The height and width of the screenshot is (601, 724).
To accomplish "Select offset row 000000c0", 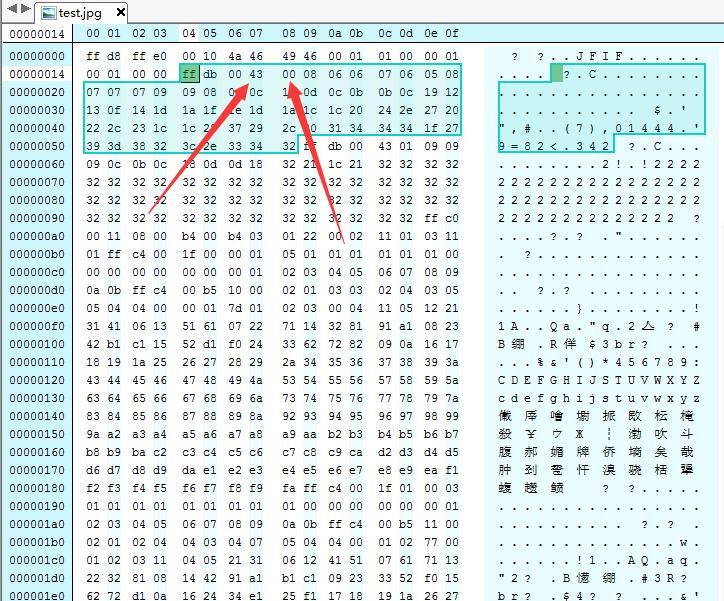I will [37, 272].
